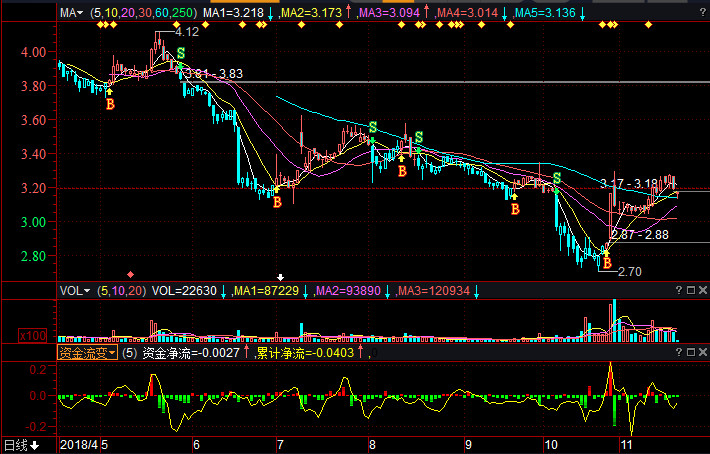The height and width of the screenshot is (454, 710).
Task: Select the MA2=3.173 yellow line label
Action: 311,13
